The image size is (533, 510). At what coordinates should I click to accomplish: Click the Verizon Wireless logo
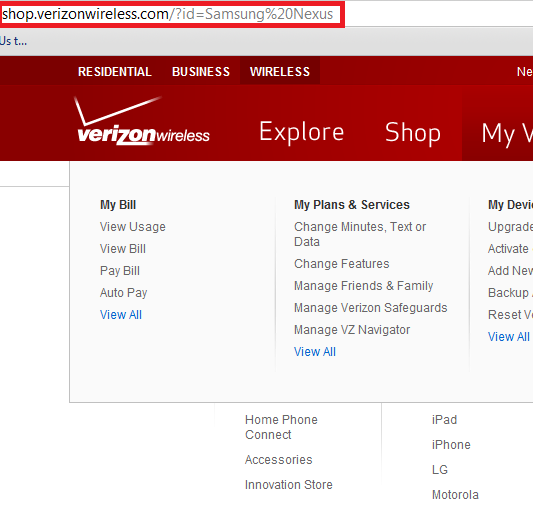click(142, 121)
